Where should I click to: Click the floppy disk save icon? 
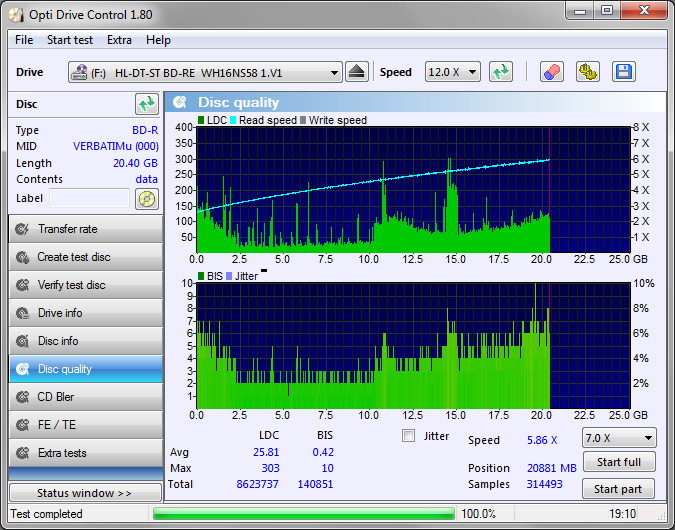[624, 72]
